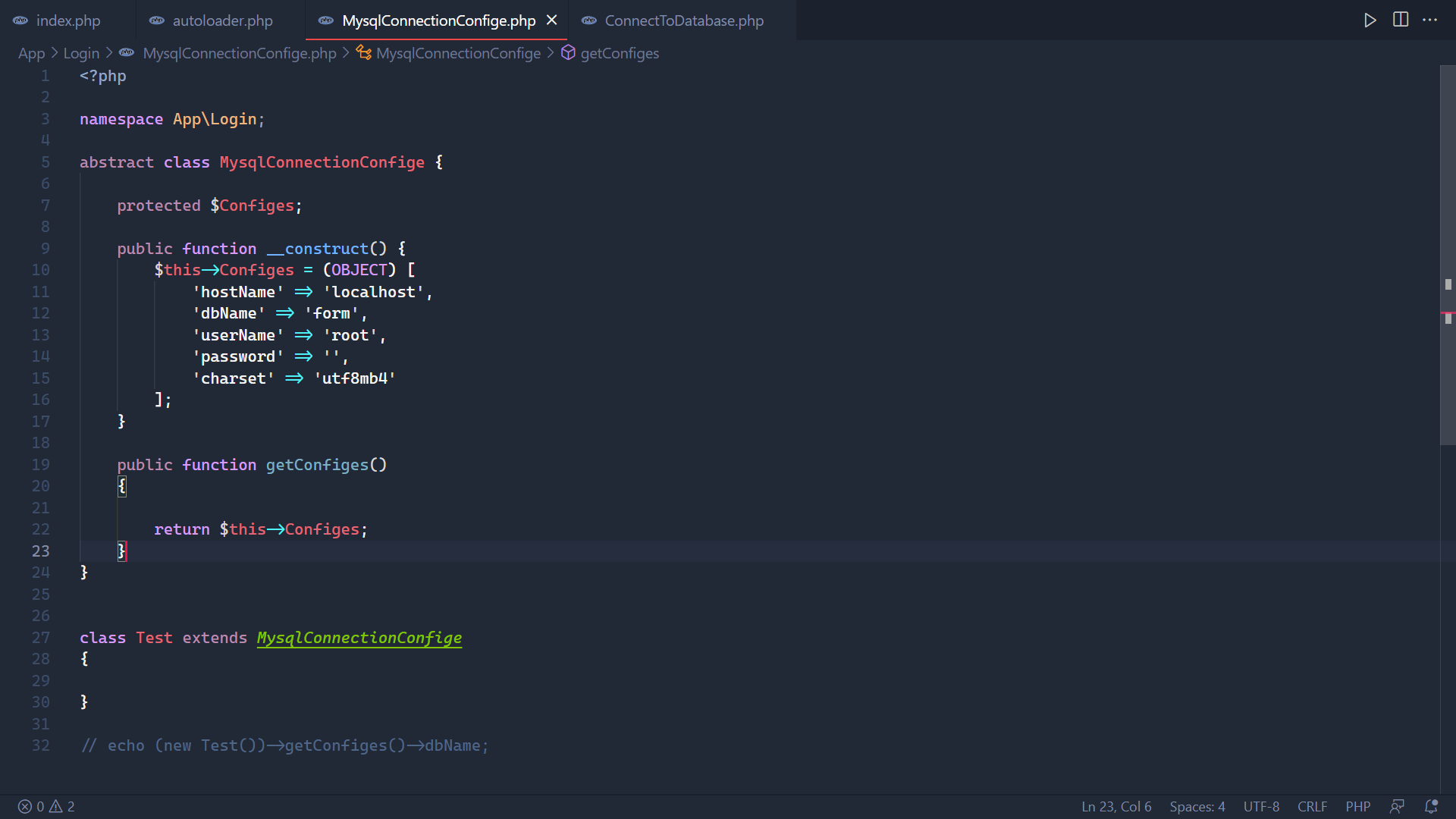
Task: Click the (OBJECT) cast on line 10
Action: (x=359, y=270)
